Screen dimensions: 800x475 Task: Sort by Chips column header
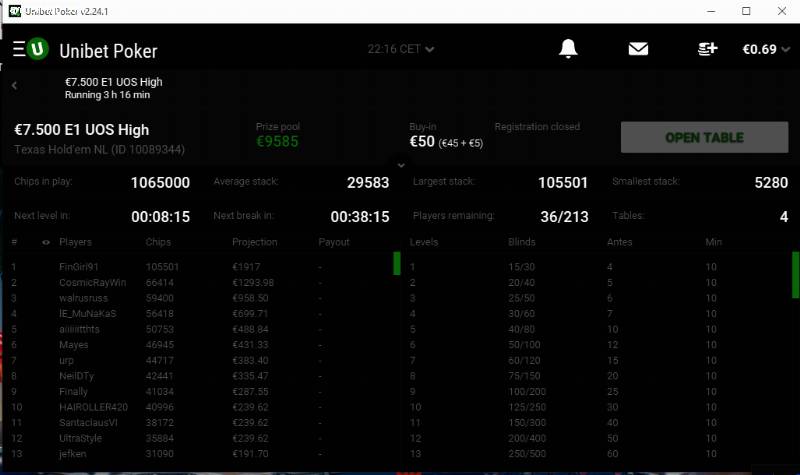pos(158,242)
